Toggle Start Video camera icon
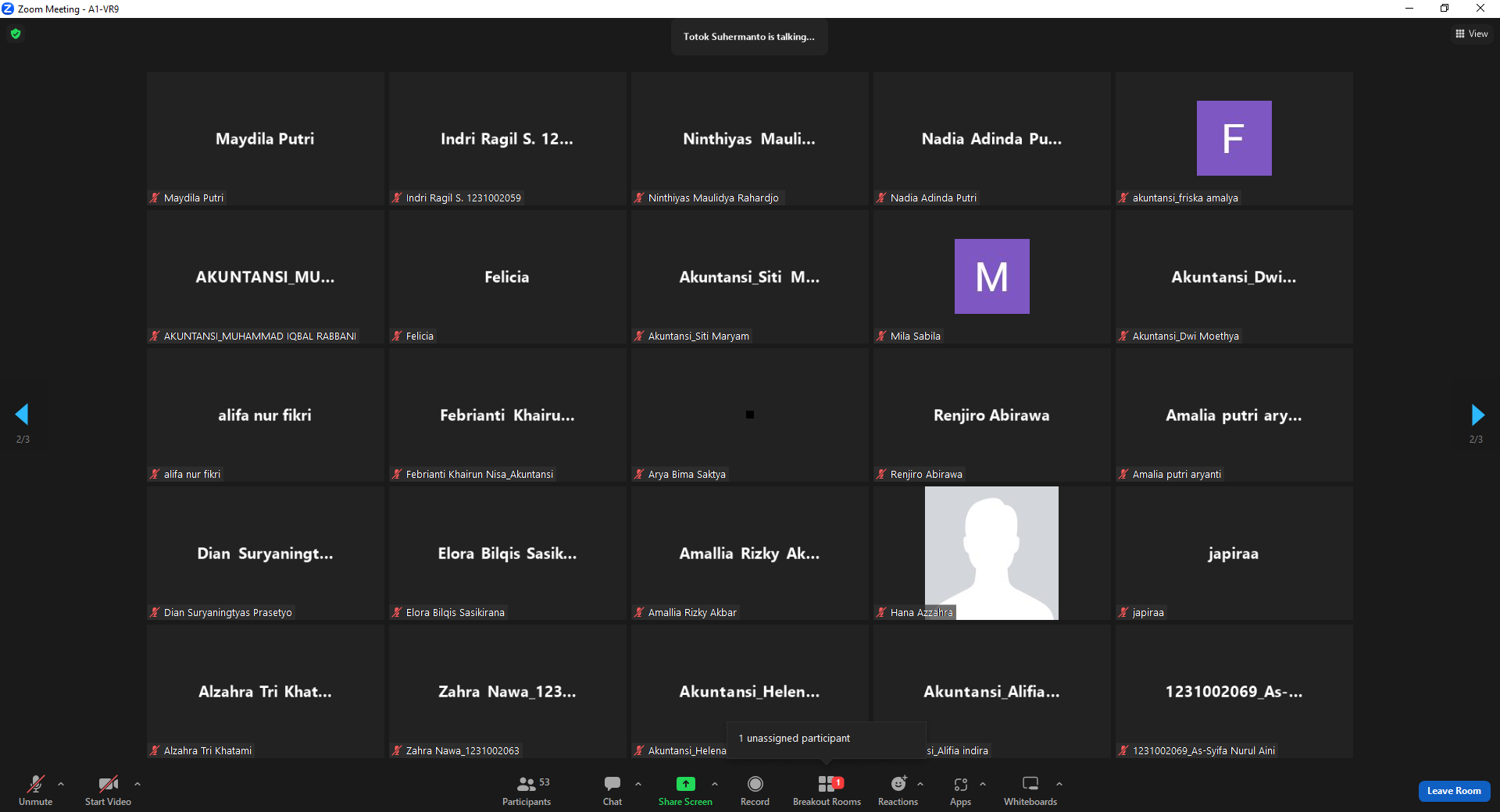1500x812 pixels. pos(108,784)
